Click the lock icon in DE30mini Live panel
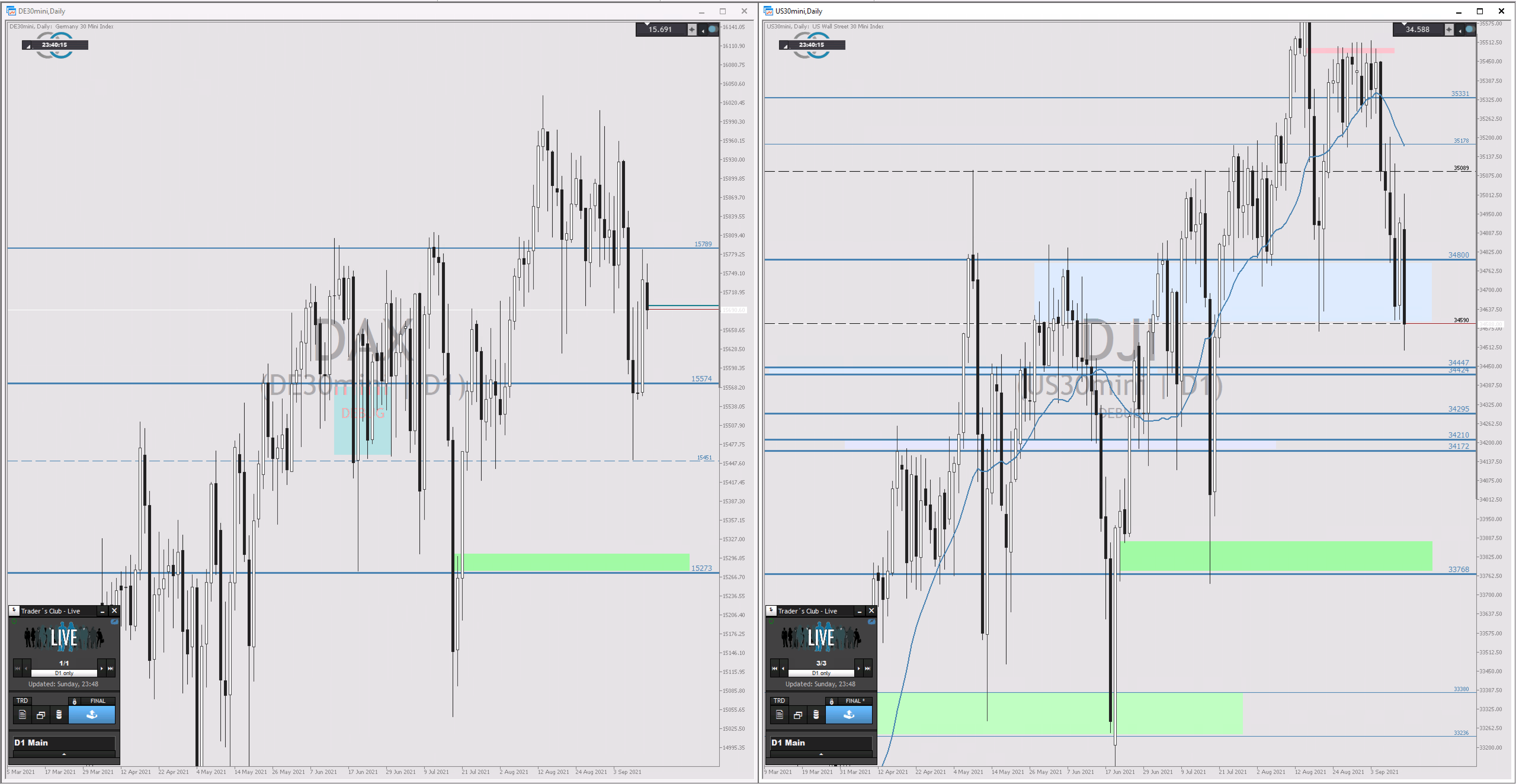Viewport: 1516px width, 784px height. point(74,701)
